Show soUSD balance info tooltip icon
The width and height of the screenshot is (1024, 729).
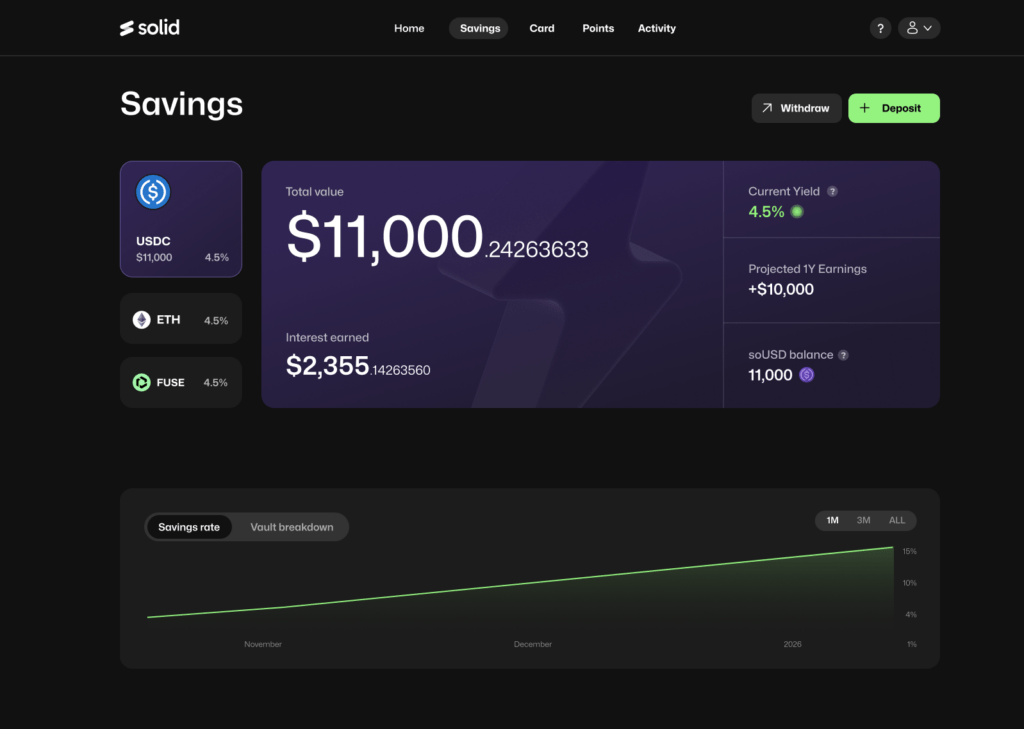(843, 355)
